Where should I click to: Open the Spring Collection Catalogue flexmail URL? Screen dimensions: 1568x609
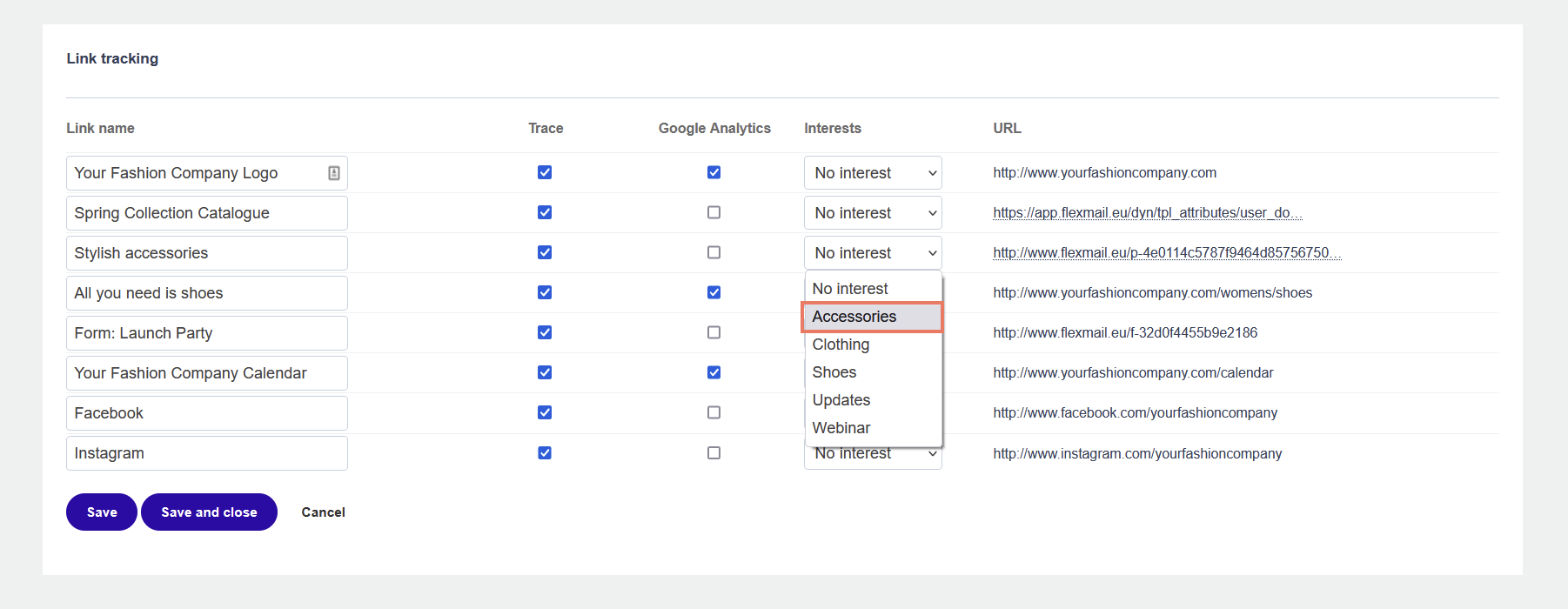[x=1147, y=213]
